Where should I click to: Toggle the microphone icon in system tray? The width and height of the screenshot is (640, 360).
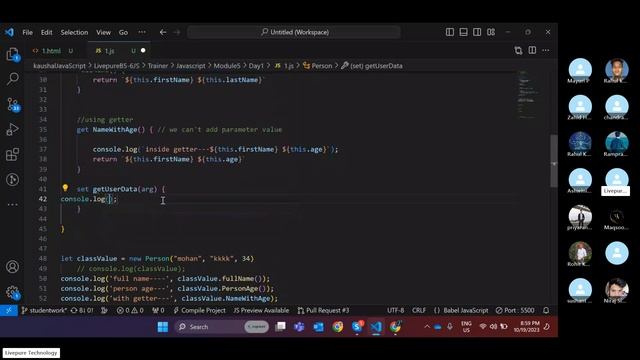(449, 327)
